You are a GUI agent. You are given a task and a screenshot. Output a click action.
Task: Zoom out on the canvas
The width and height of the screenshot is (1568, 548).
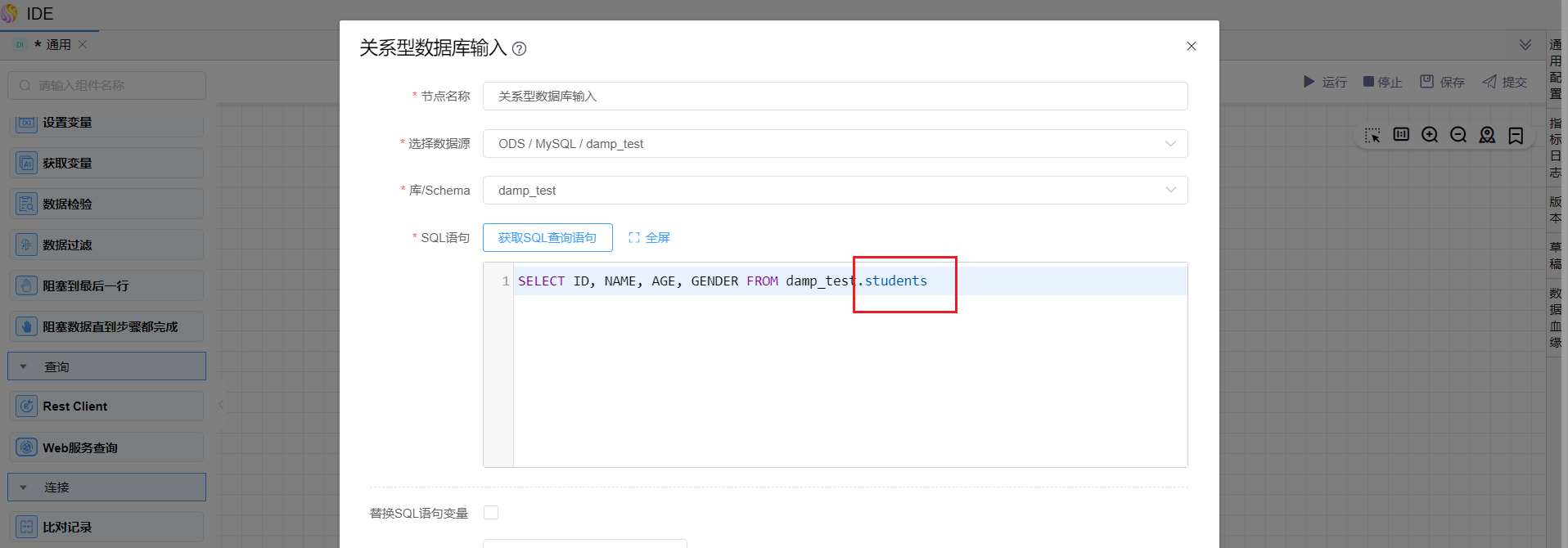pyautogui.click(x=1458, y=135)
